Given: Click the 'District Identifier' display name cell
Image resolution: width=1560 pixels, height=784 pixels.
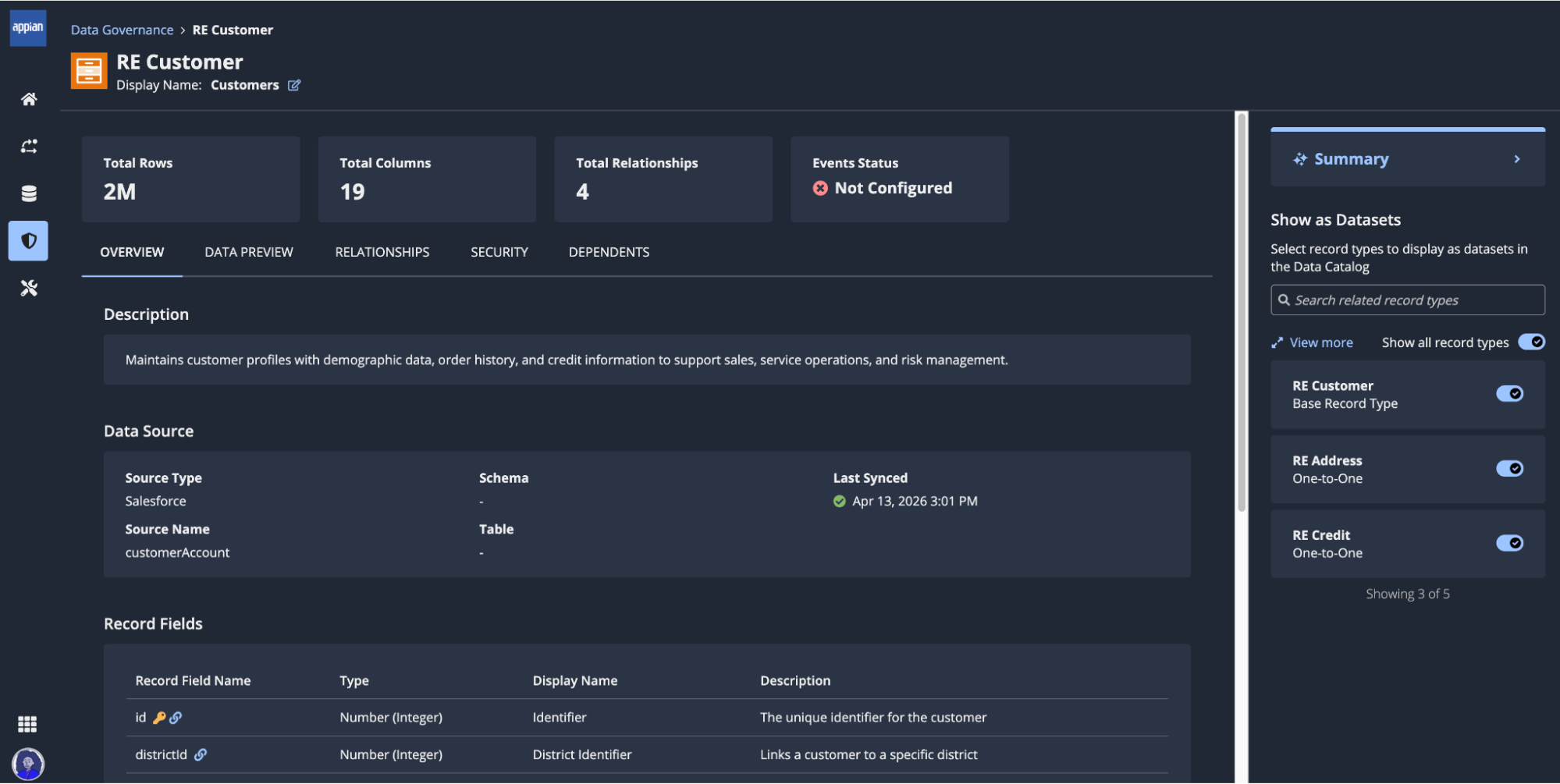Looking at the screenshot, I should pos(582,754).
